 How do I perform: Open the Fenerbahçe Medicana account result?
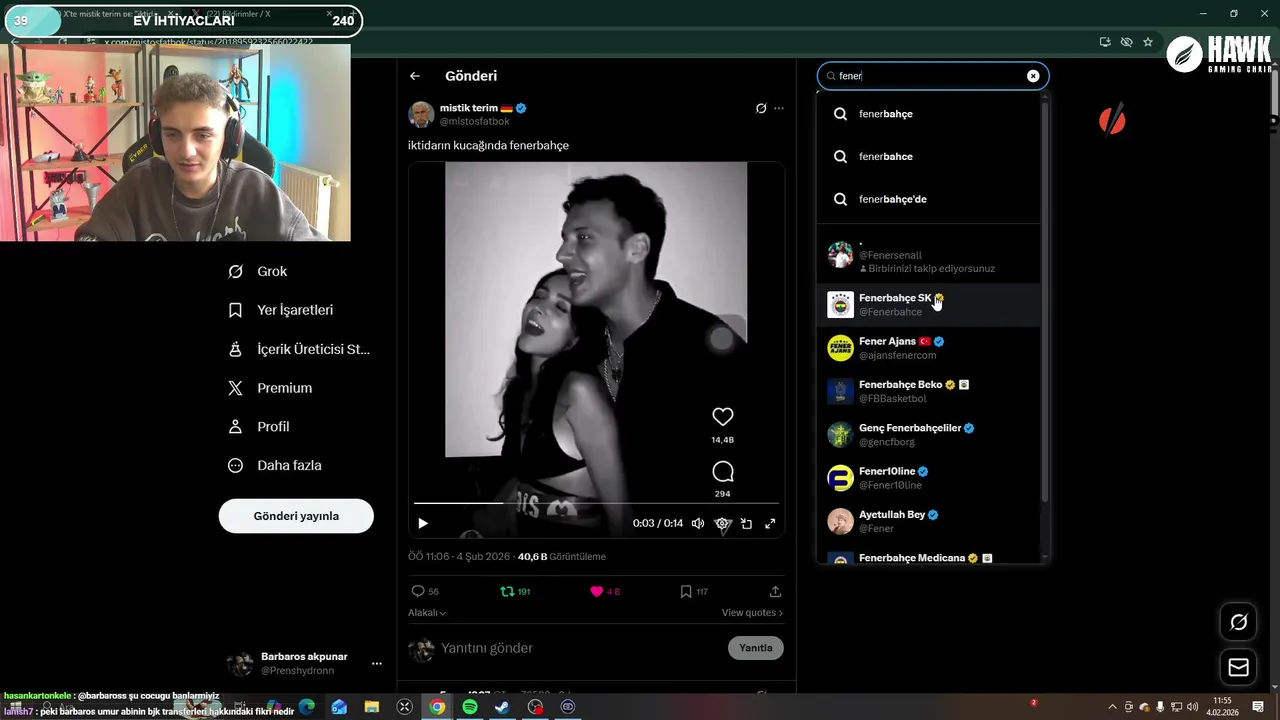(x=929, y=556)
